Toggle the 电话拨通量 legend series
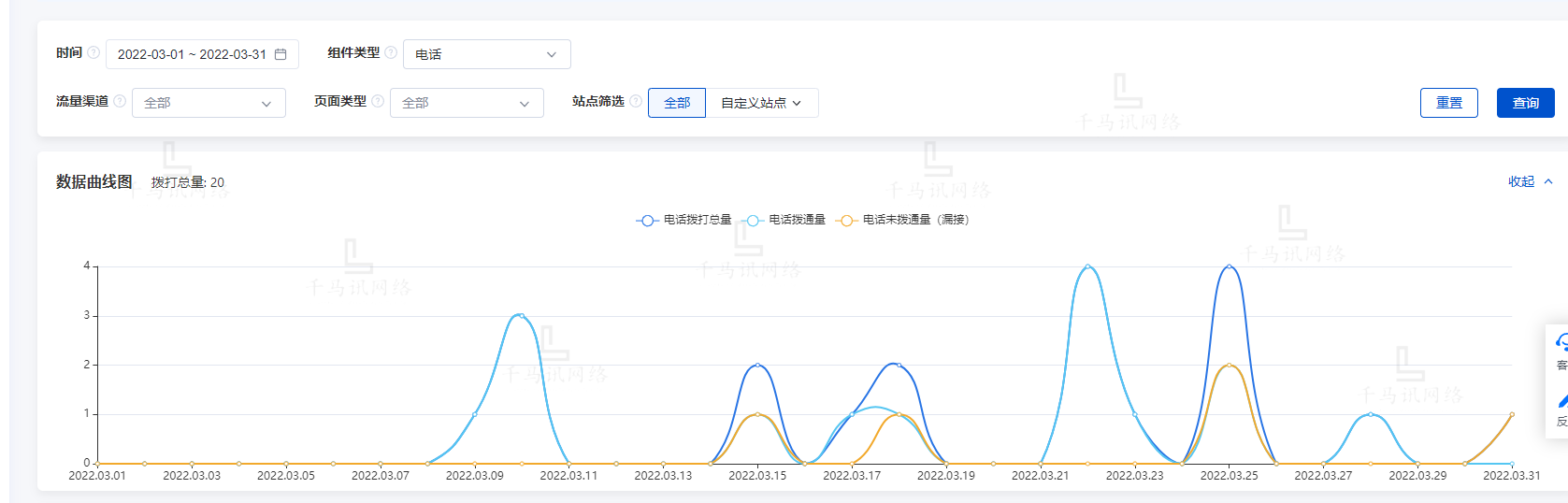This screenshot has width=1568, height=503. [785, 220]
